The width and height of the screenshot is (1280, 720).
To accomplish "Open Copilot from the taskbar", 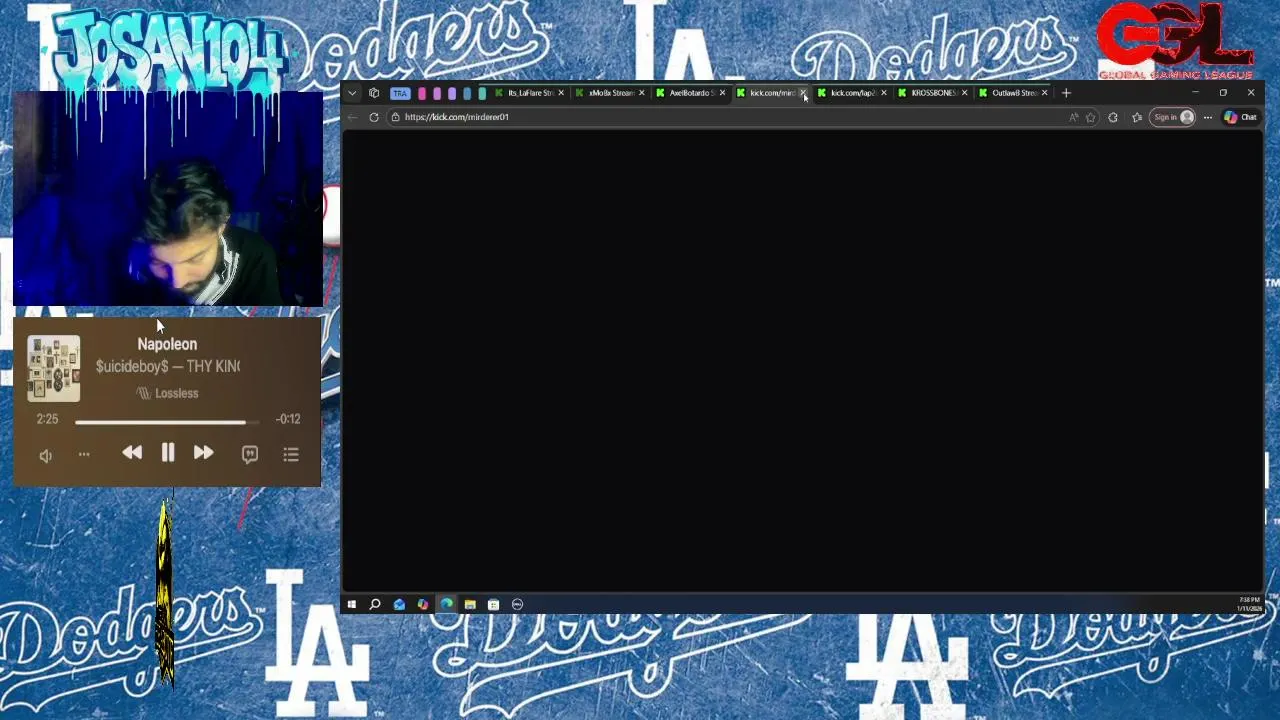I will 422,604.
